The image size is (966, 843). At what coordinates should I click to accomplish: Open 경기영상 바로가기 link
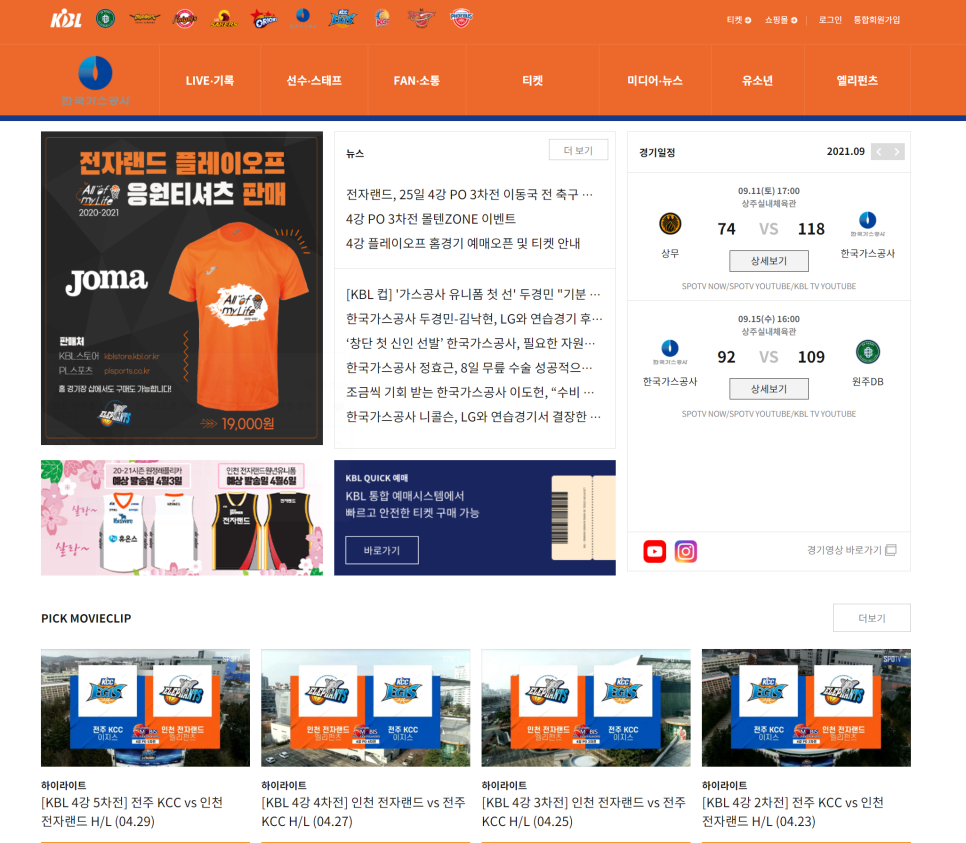(x=851, y=550)
